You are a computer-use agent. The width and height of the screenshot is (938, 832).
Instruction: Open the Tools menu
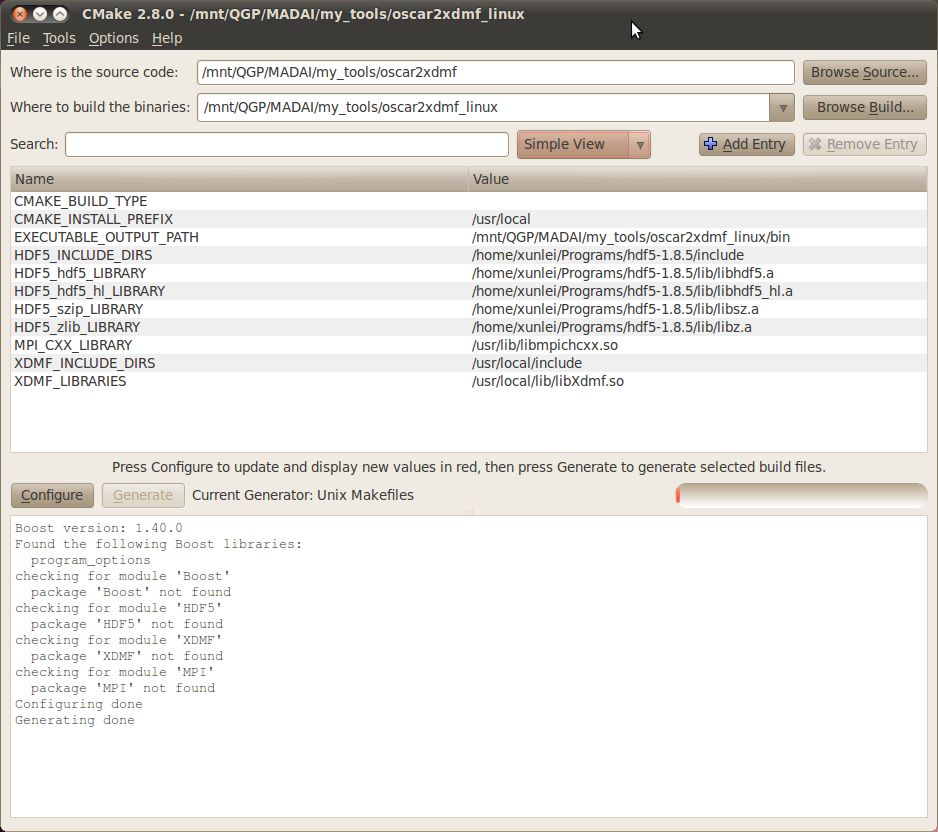[59, 38]
